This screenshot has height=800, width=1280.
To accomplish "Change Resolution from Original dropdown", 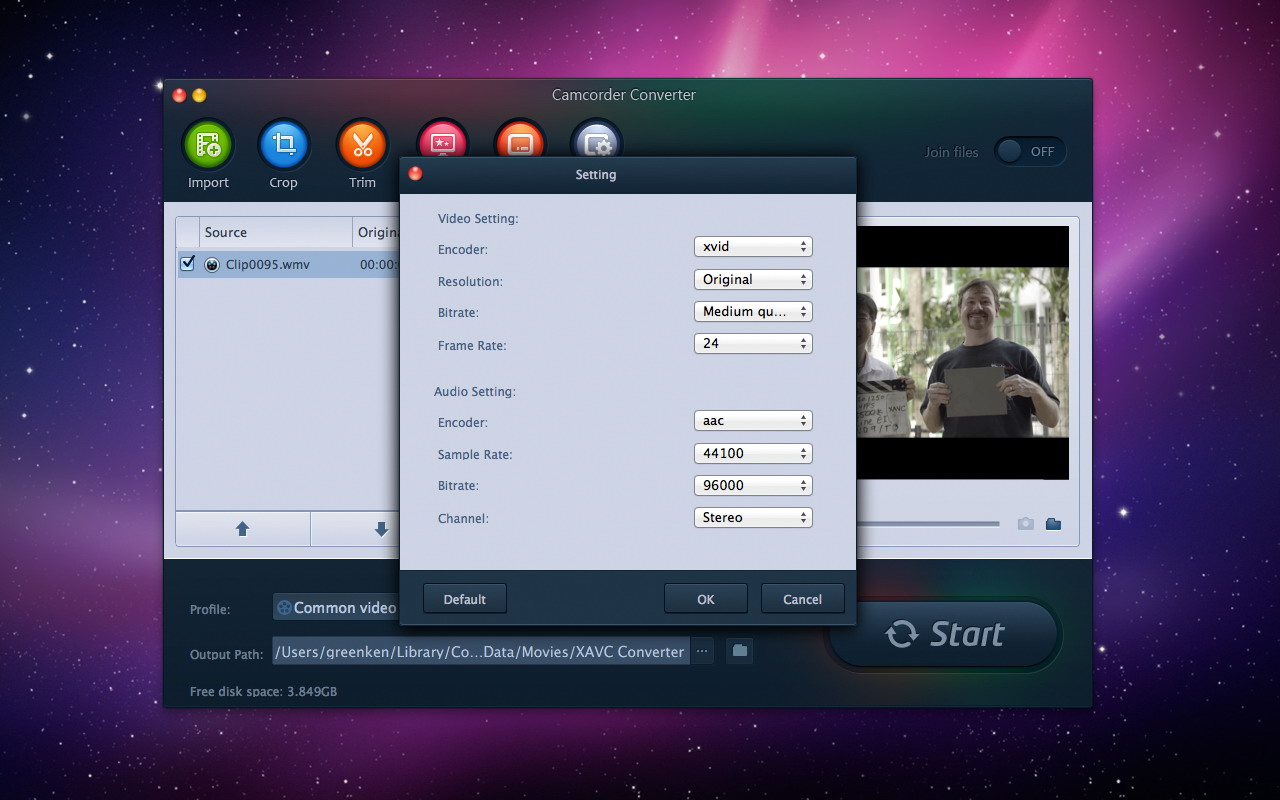I will [x=753, y=279].
